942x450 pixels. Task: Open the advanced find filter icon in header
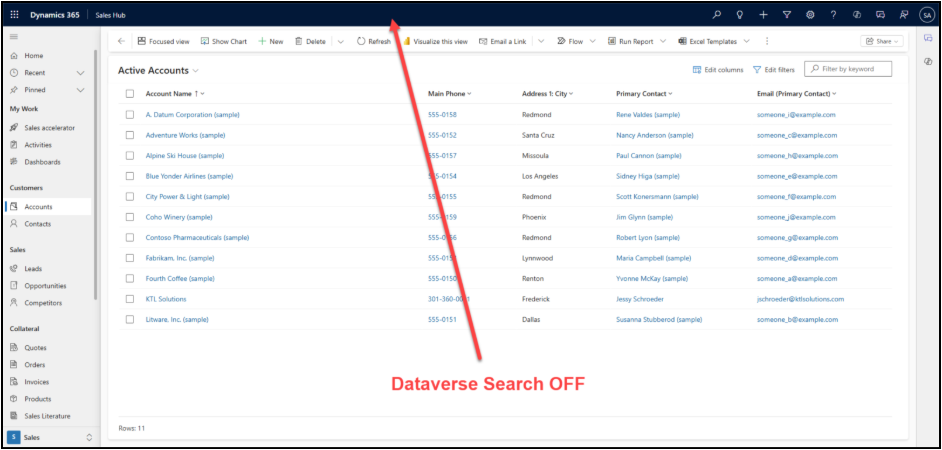pyautogui.click(x=787, y=14)
